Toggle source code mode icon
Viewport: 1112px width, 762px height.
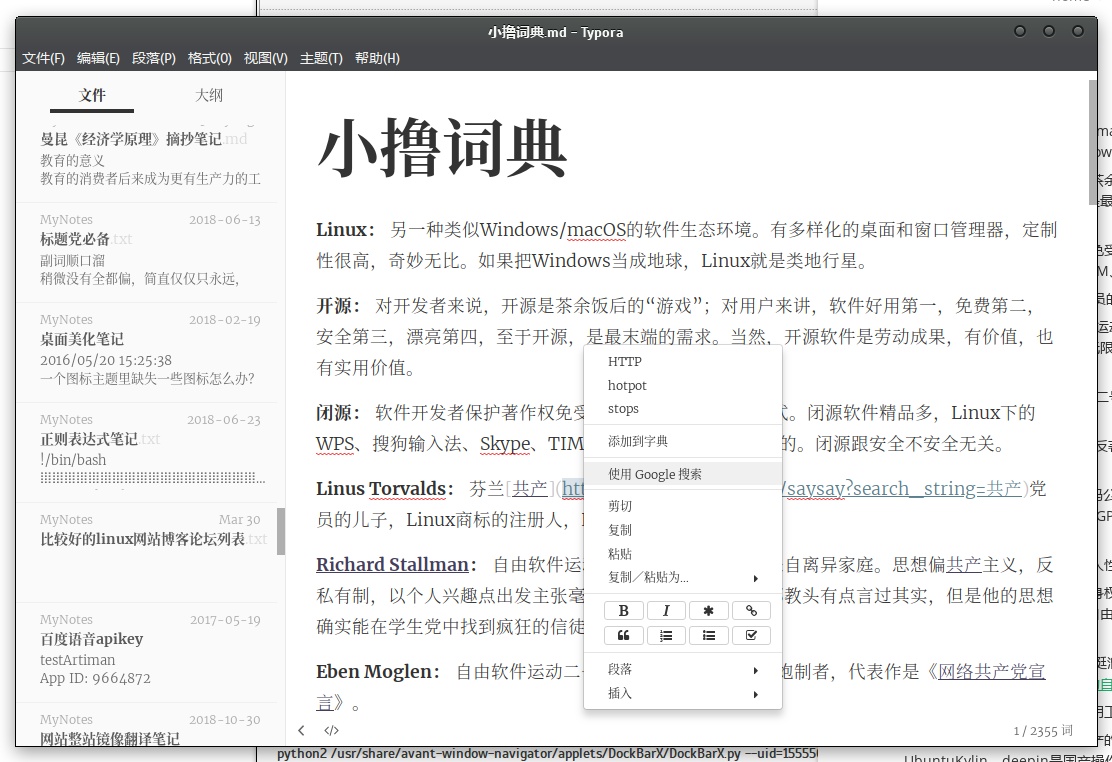pyautogui.click(x=331, y=730)
